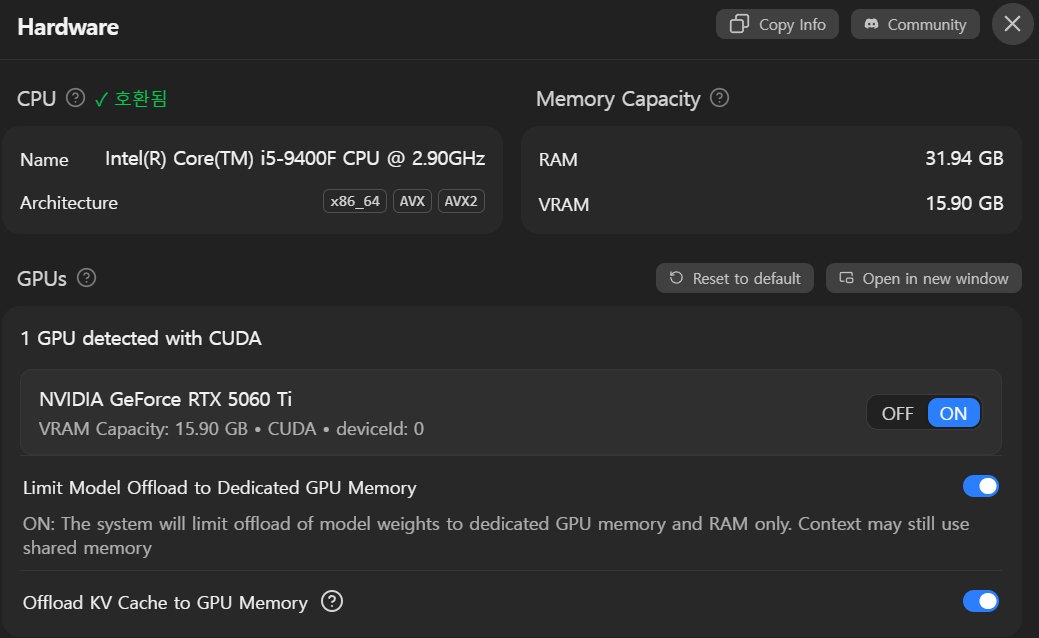Click the GPUs help question mark icon
The height and width of the screenshot is (638, 1039).
coord(86,278)
